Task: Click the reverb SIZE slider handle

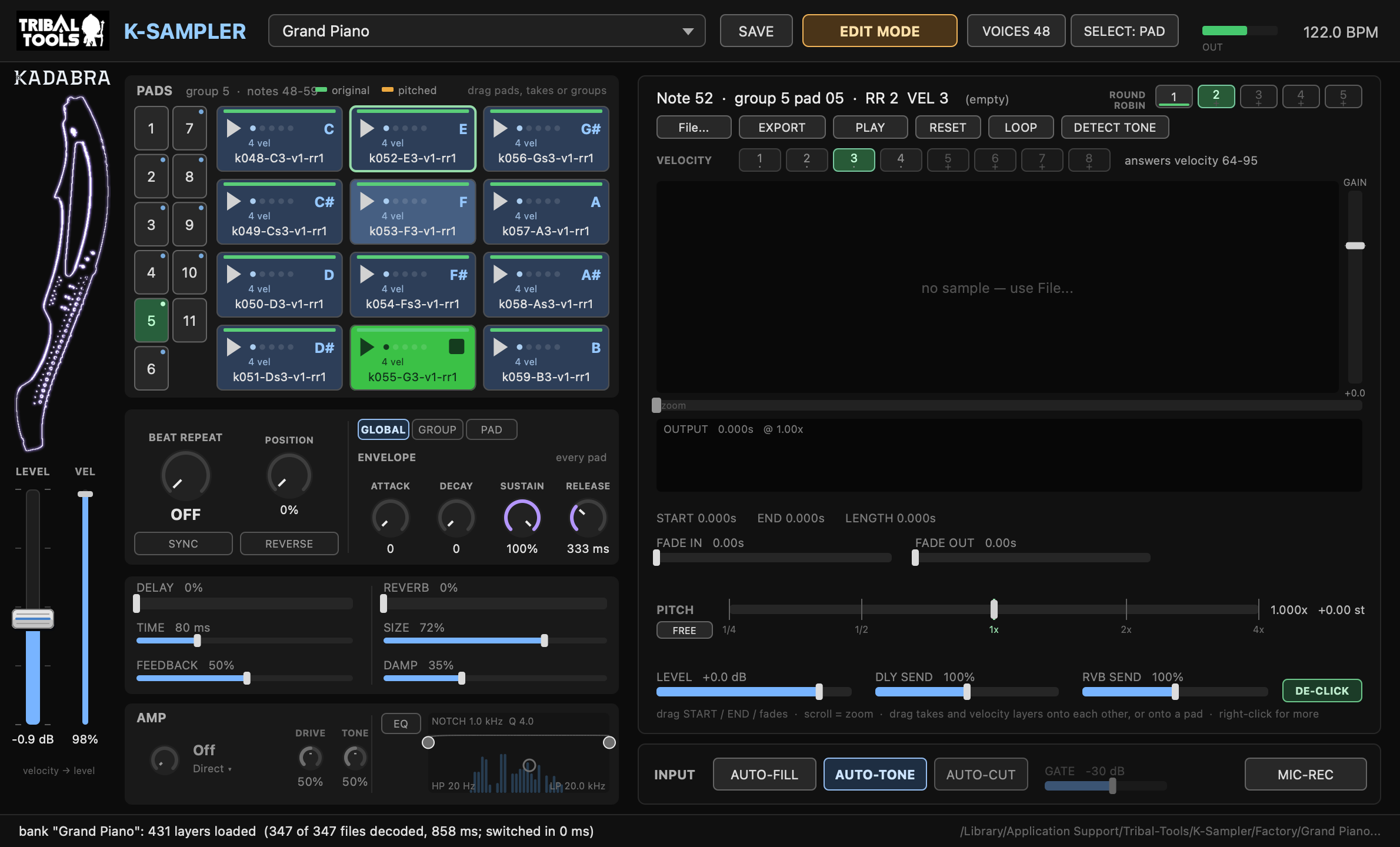Action: click(544, 641)
